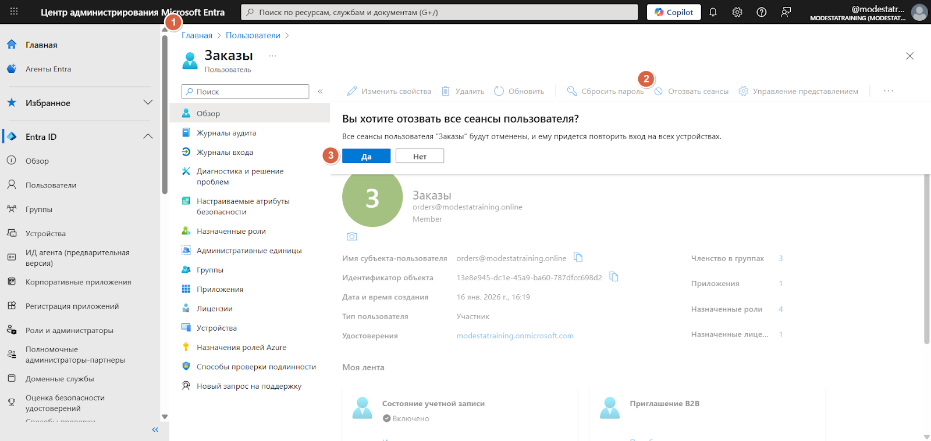The height and width of the screenshot is (441, 931).
Task: Open the app launcher waffle icon
Action: coord(14,11)
